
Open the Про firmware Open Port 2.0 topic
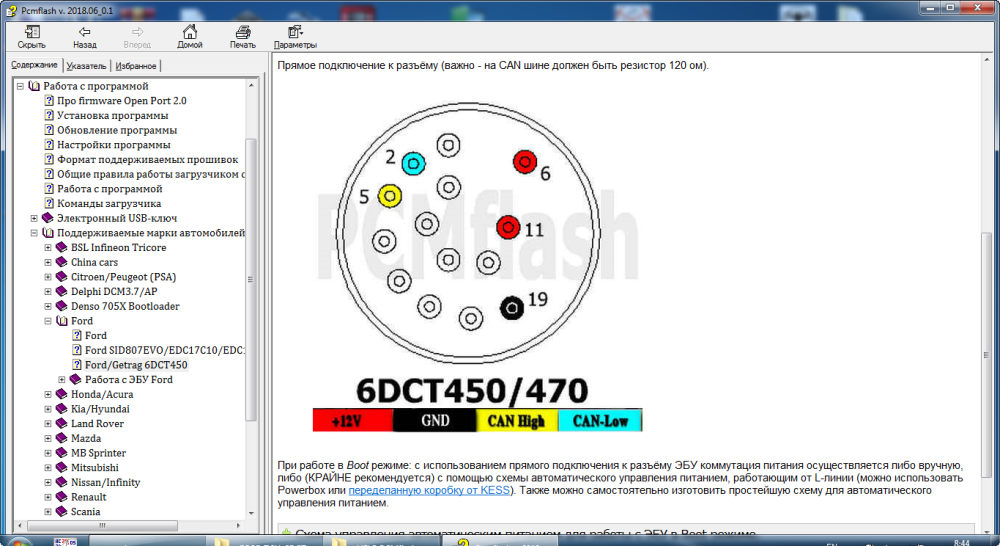(x=122, y=101)
